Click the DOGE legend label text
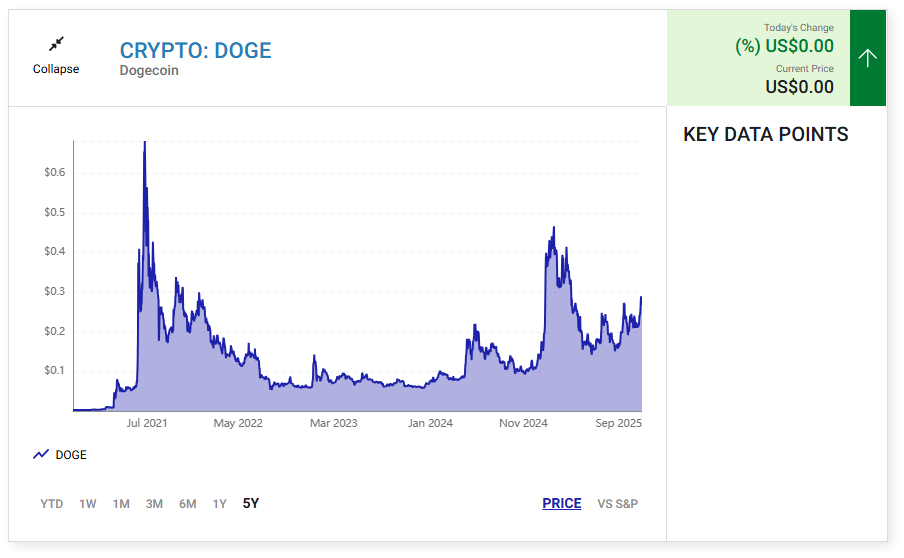The image size is (904, 558). tap(71, 455)
